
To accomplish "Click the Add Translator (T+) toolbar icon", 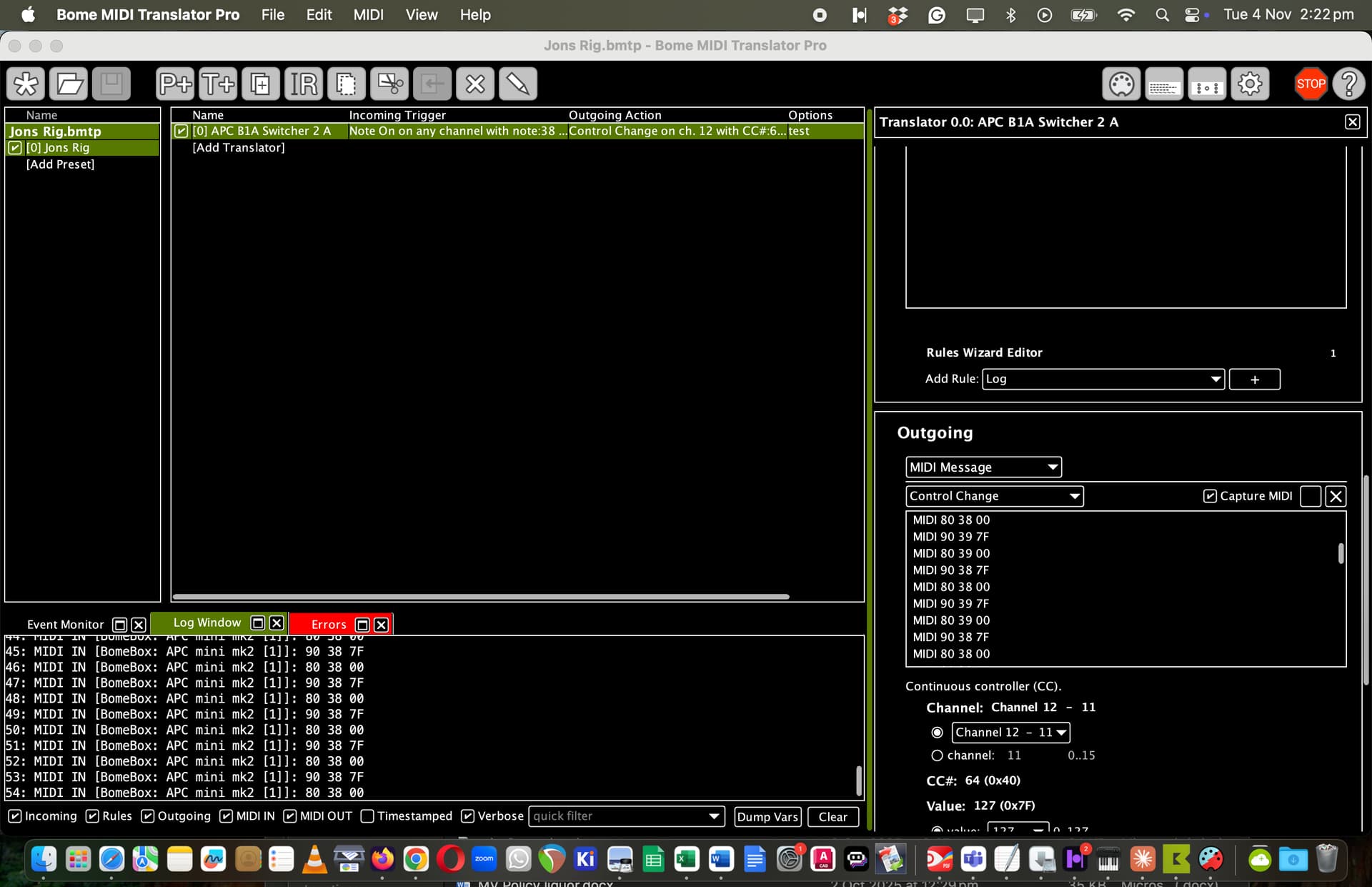I will (218, 84).
